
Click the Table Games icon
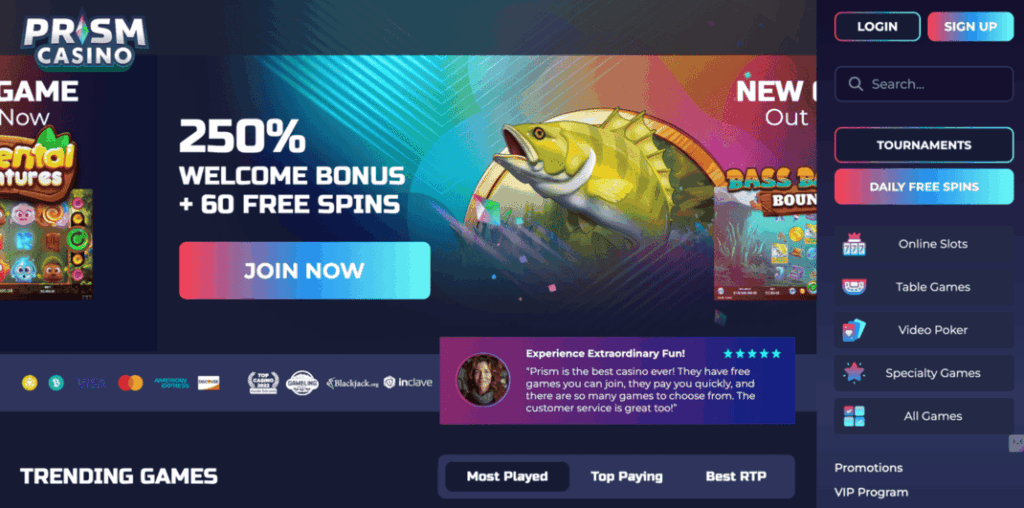[x=854, y=287]
